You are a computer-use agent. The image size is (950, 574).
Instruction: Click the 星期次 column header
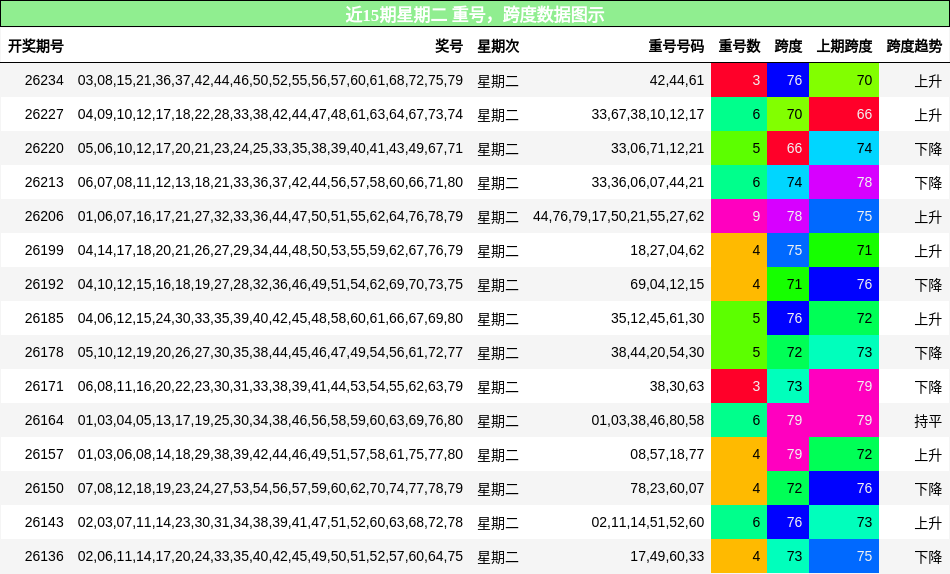[x=498, y=46]
